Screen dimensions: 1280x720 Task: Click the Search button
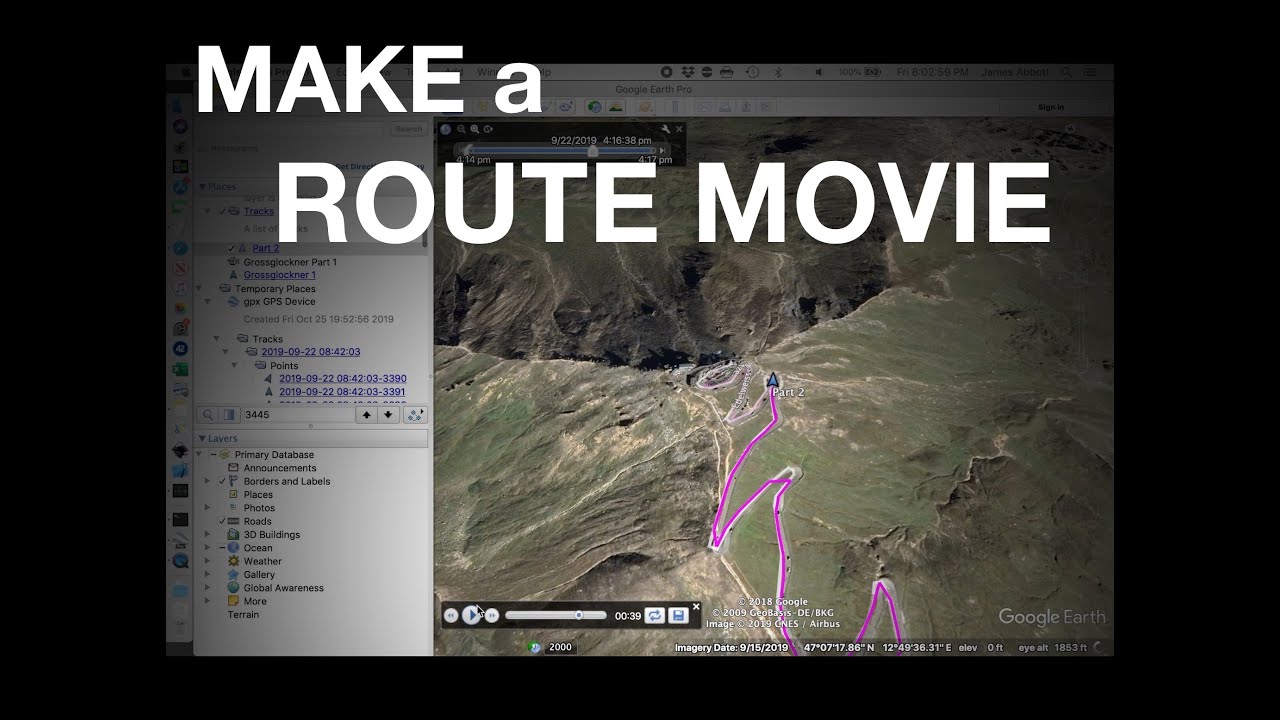coord(408,129)
